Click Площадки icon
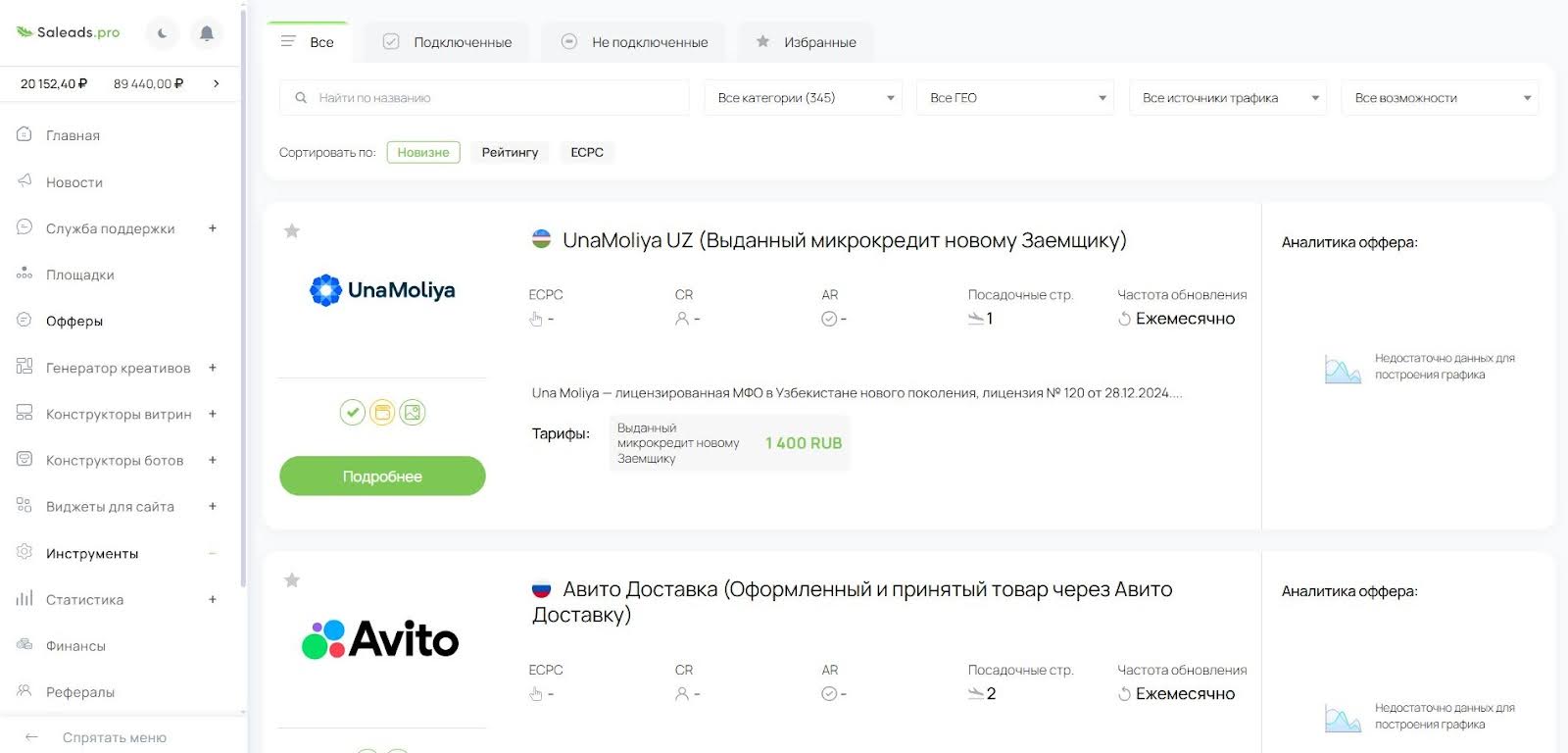Screen dimensions: 1568x753 click(x=24, y=274)
